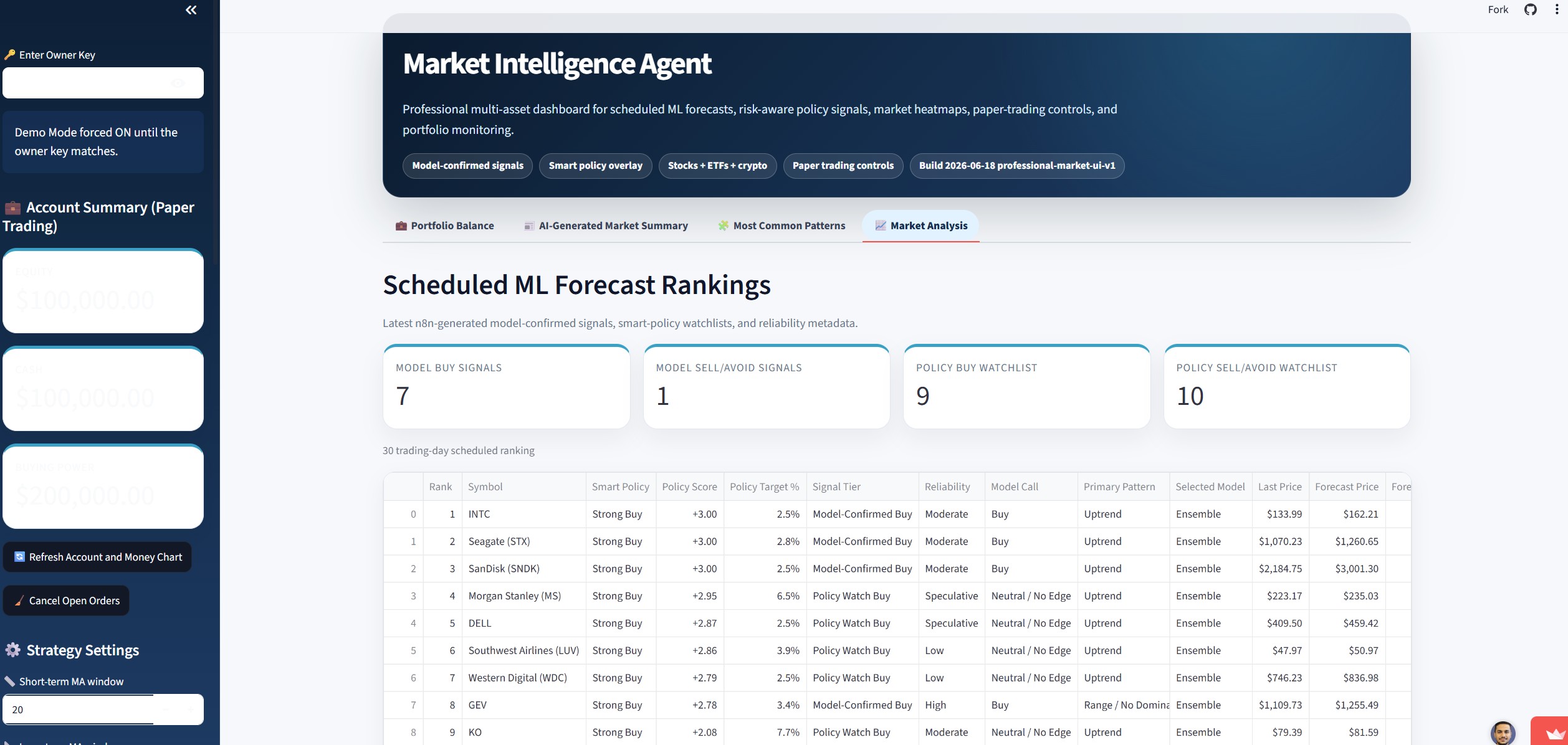Open the AI-Generated Market Summary tab
This screenshot has width=1568, height=745.
pos(606,225)
